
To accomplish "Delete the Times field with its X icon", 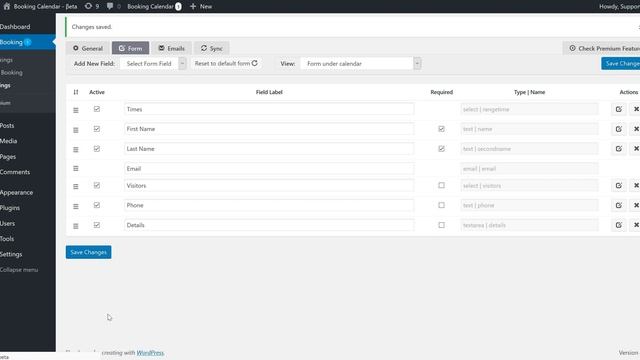I will [636, 109].
